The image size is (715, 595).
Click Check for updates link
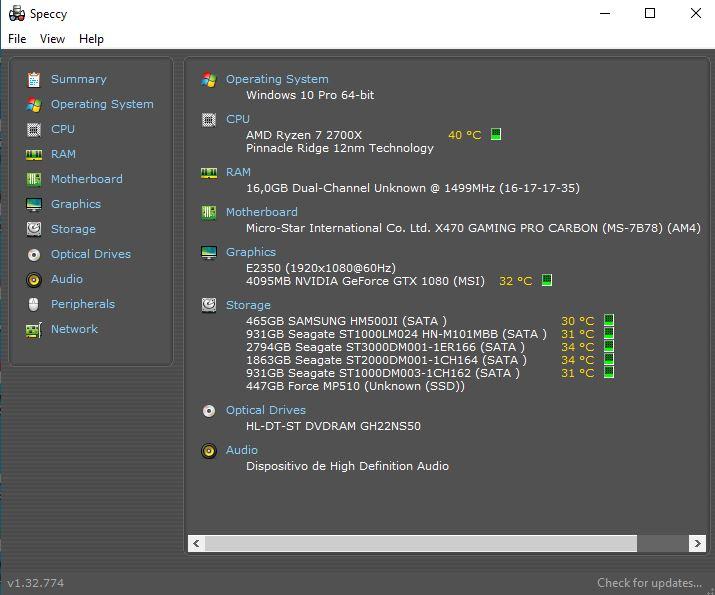[650, 583]
